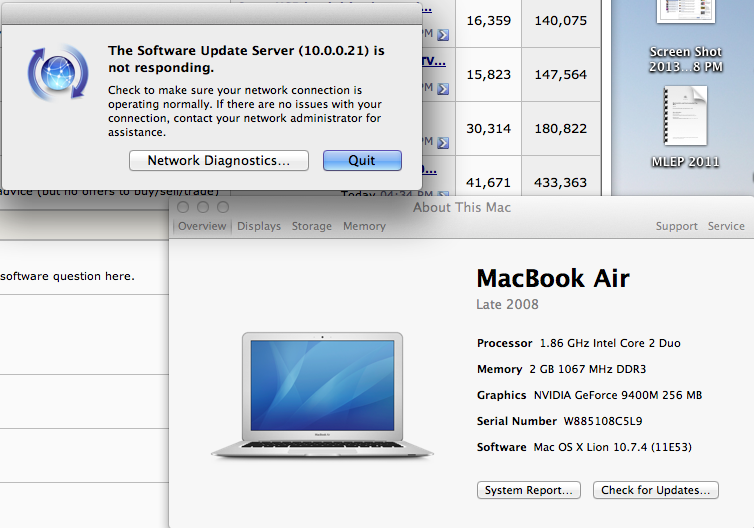
Task: Click the MacBook Air heading
Action: click(553, 278)
